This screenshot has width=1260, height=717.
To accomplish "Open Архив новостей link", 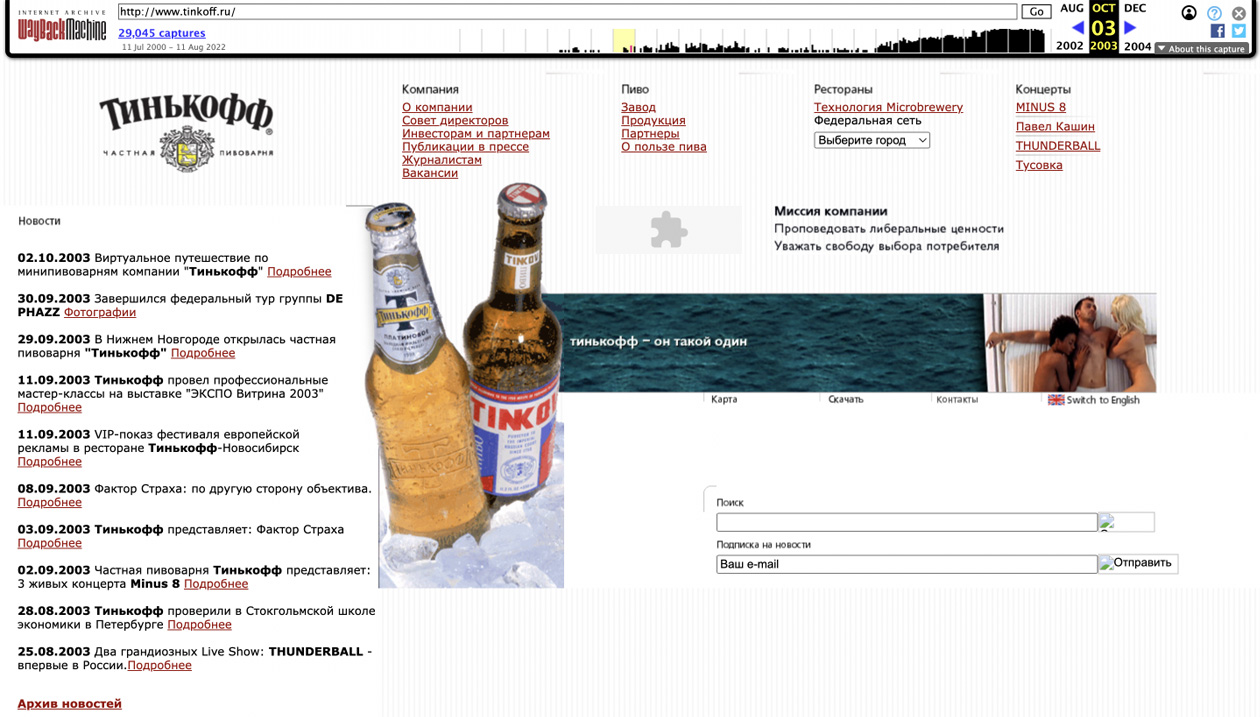I will point(69,703).
